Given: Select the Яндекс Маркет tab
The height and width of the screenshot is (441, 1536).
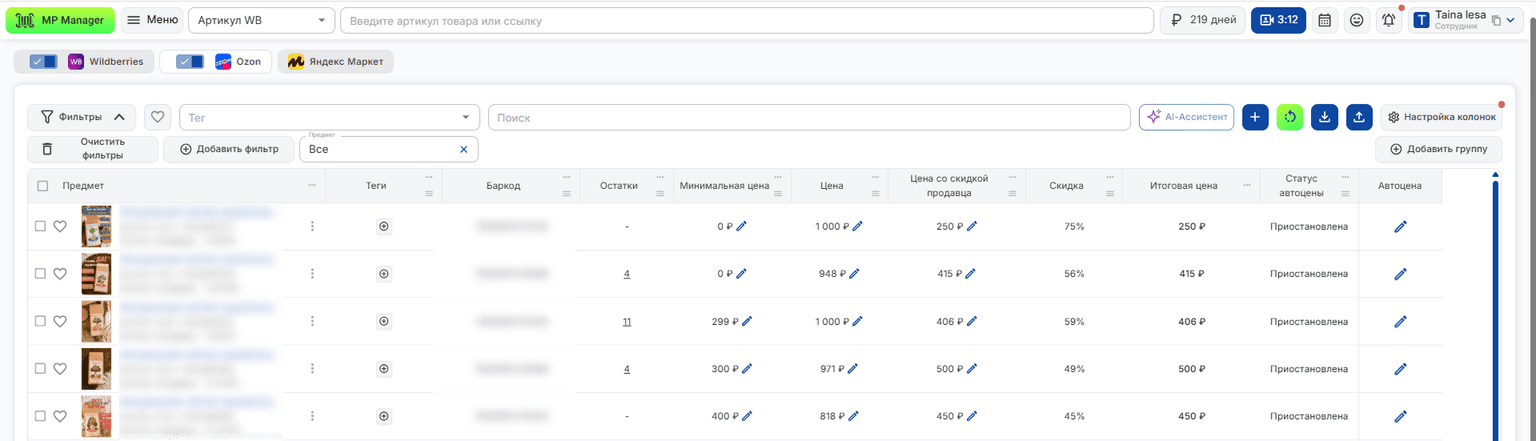Looking at the screenshot, I should 336,62.
